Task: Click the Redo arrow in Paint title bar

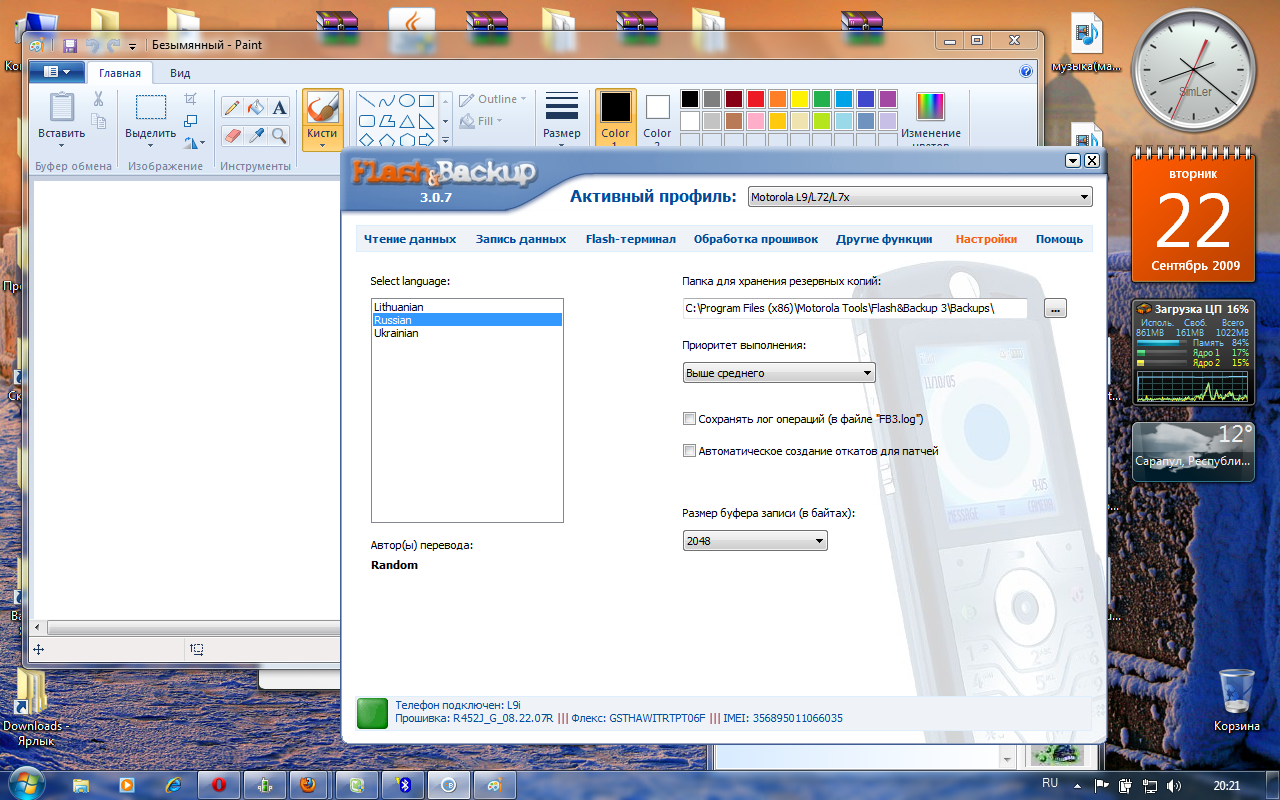Action: point(113,45)
